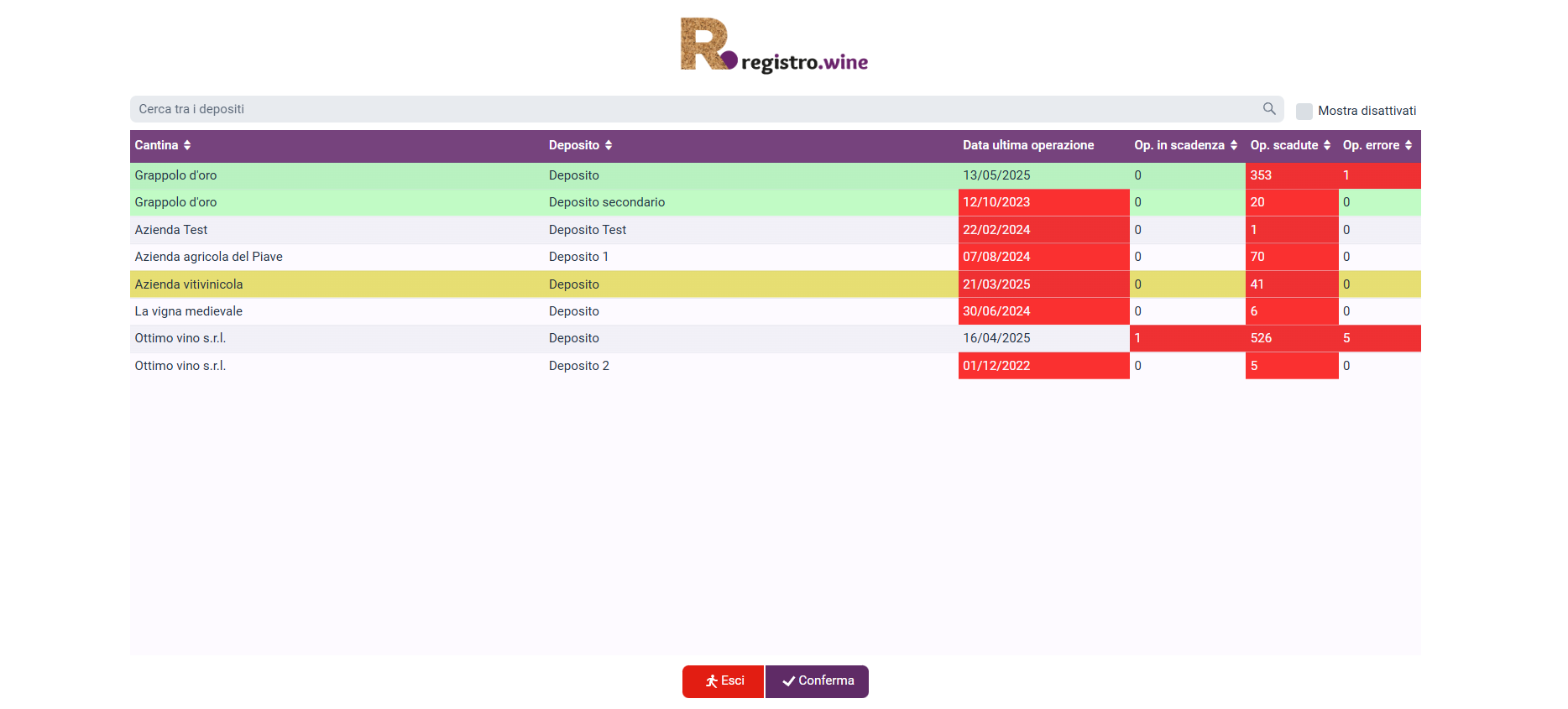Sort by Op. scadute arrows
This screenshot has width=1568, height=709.
1327,145
